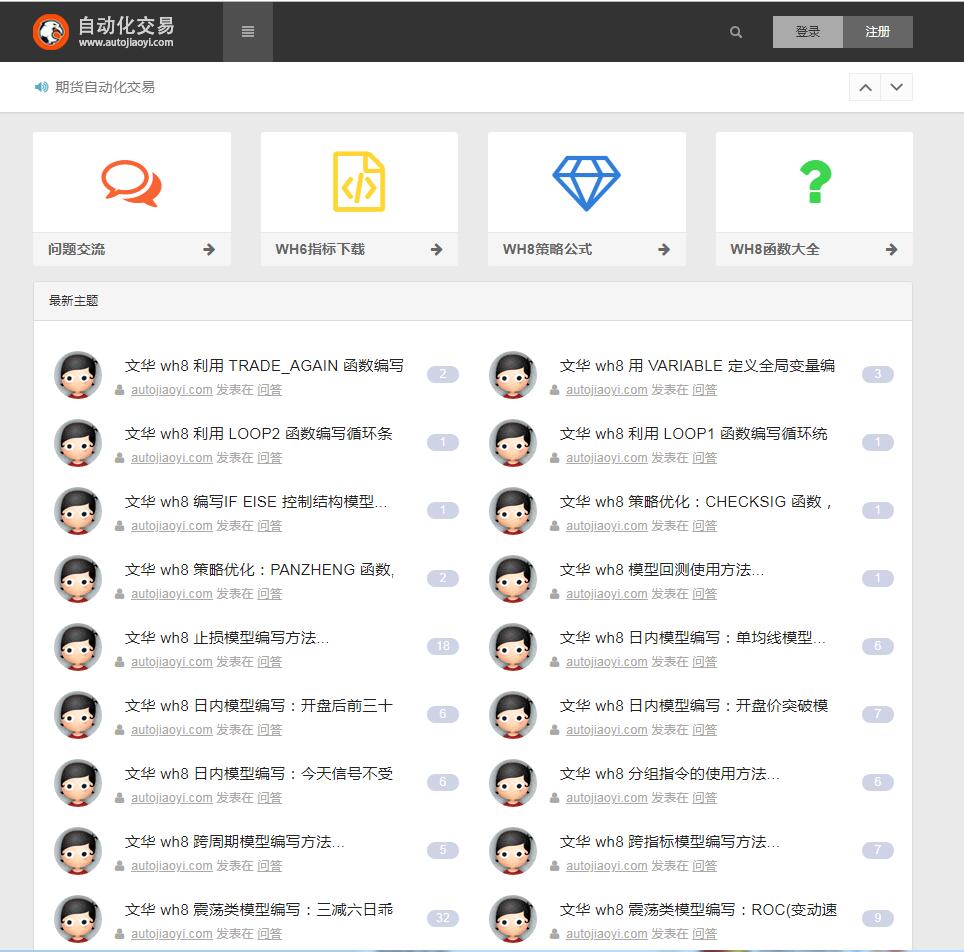Open topic 分组指令的使用方法
The image size is (964, 952).
pyautogui.click(x=670, y=774)
